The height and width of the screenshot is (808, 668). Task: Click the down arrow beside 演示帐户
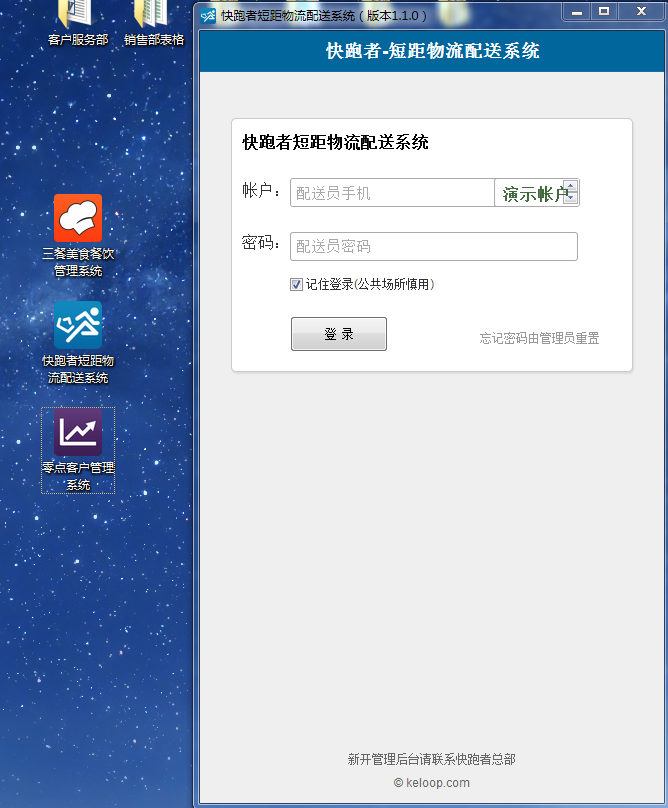(571, 197)
